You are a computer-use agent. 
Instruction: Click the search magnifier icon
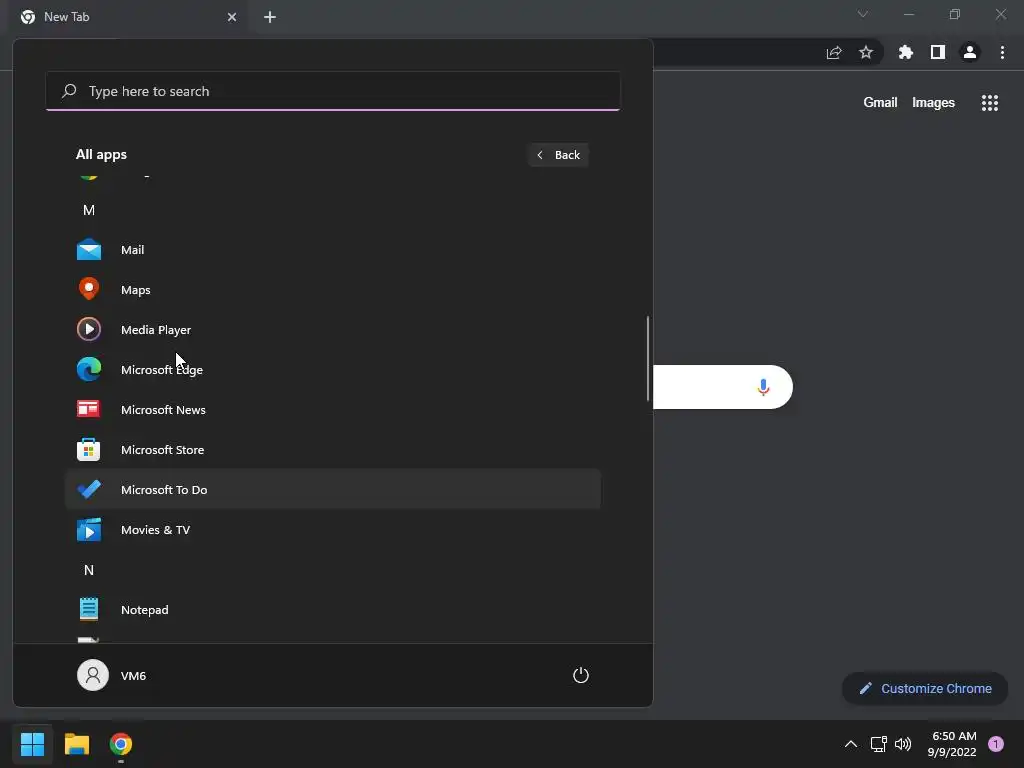[x=69, y=91]
